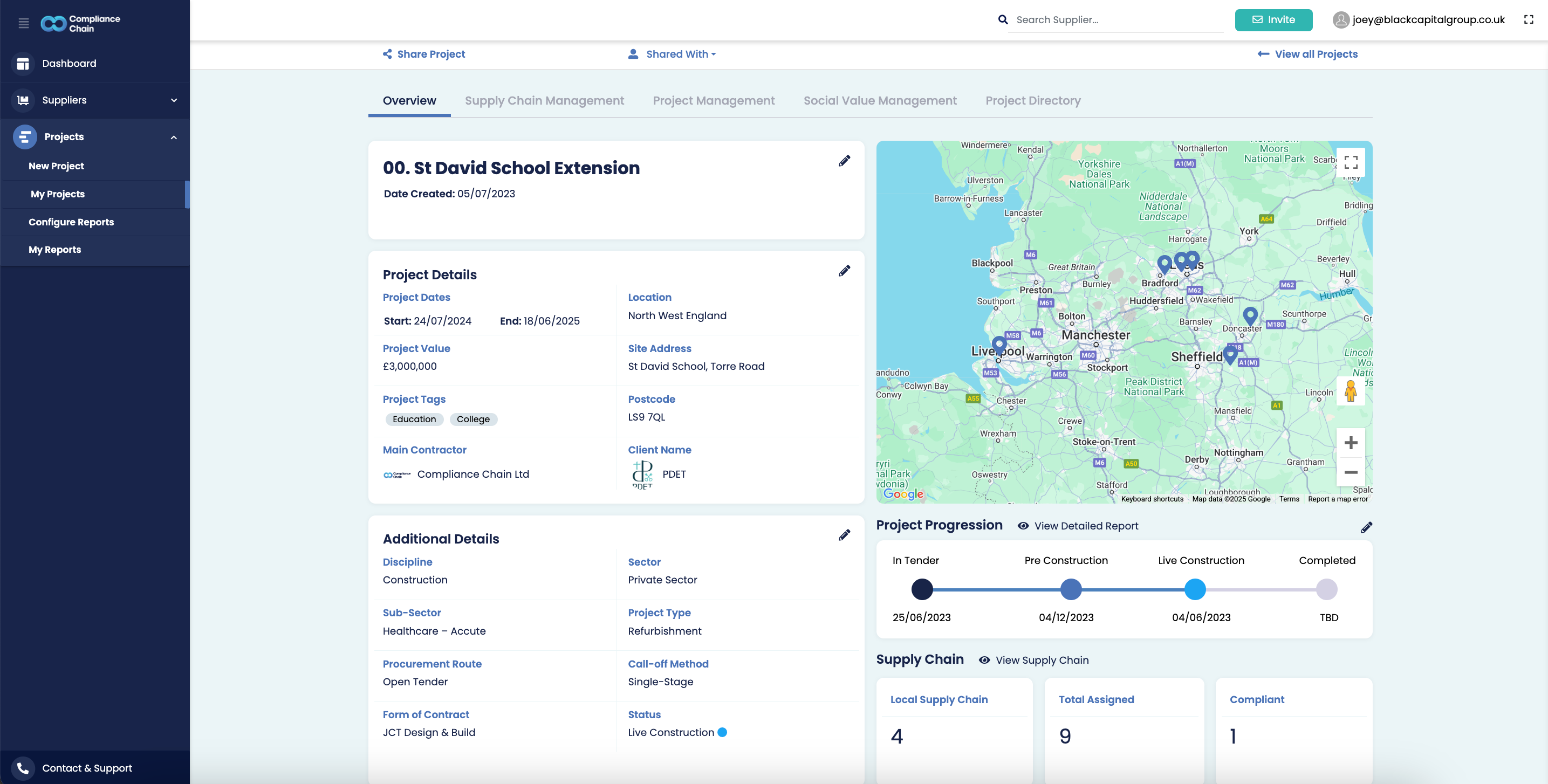Viewport: 1548px width, 784px height.
Task: Edit Additional Details using the pencil icon
Action: [844, 535]
